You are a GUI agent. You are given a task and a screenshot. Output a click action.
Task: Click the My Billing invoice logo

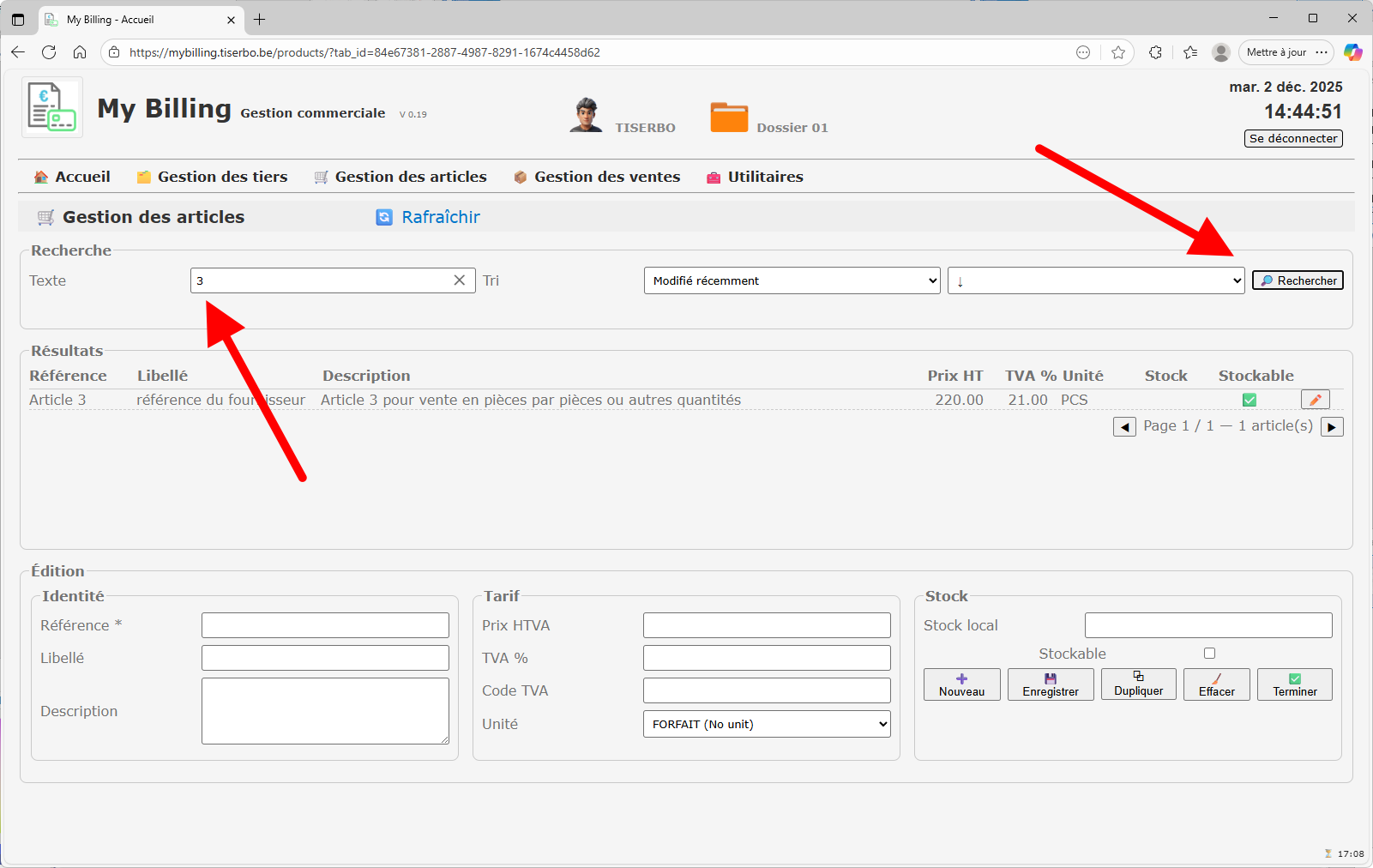(51, 107)
